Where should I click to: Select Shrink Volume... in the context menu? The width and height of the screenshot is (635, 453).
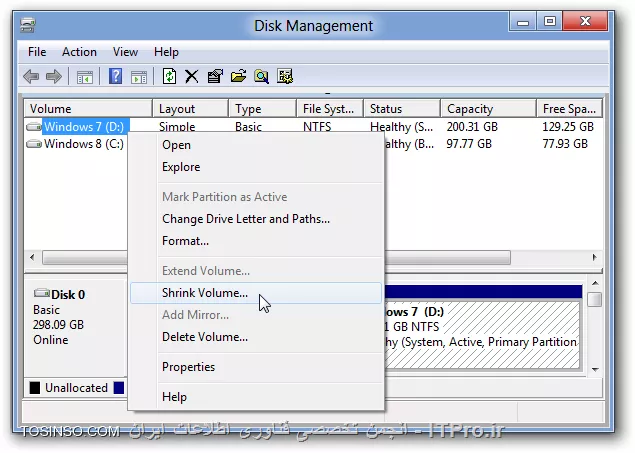[256, 293]
